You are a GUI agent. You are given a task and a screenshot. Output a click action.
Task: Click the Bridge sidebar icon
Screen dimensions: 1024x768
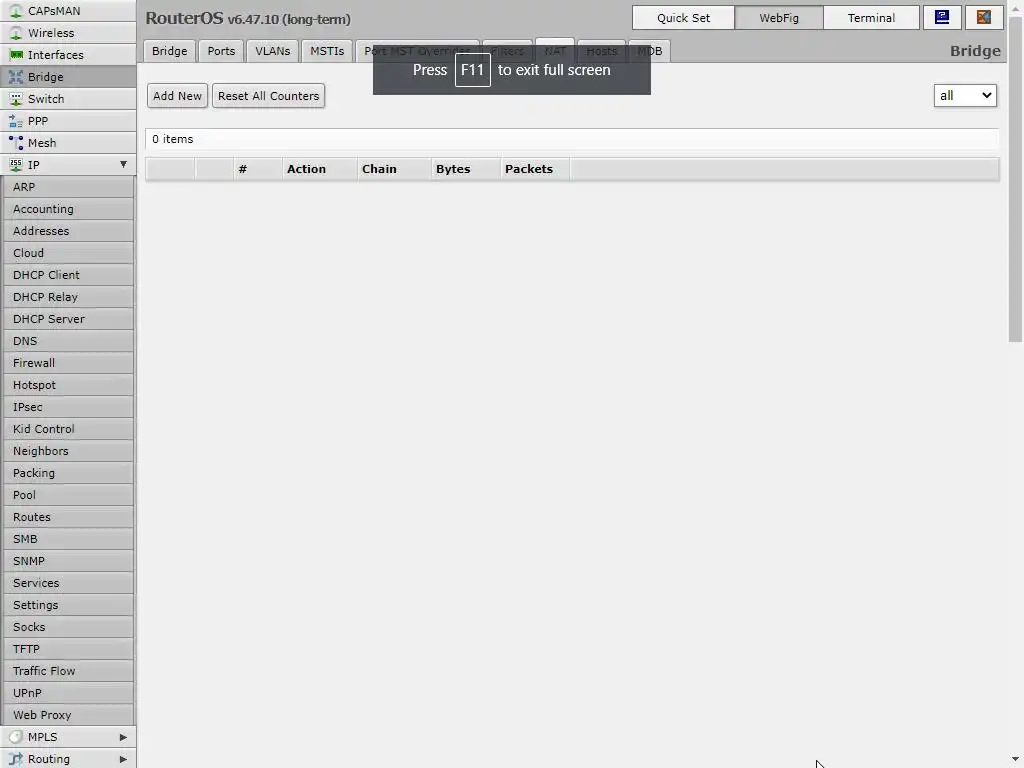click(16, 77)
